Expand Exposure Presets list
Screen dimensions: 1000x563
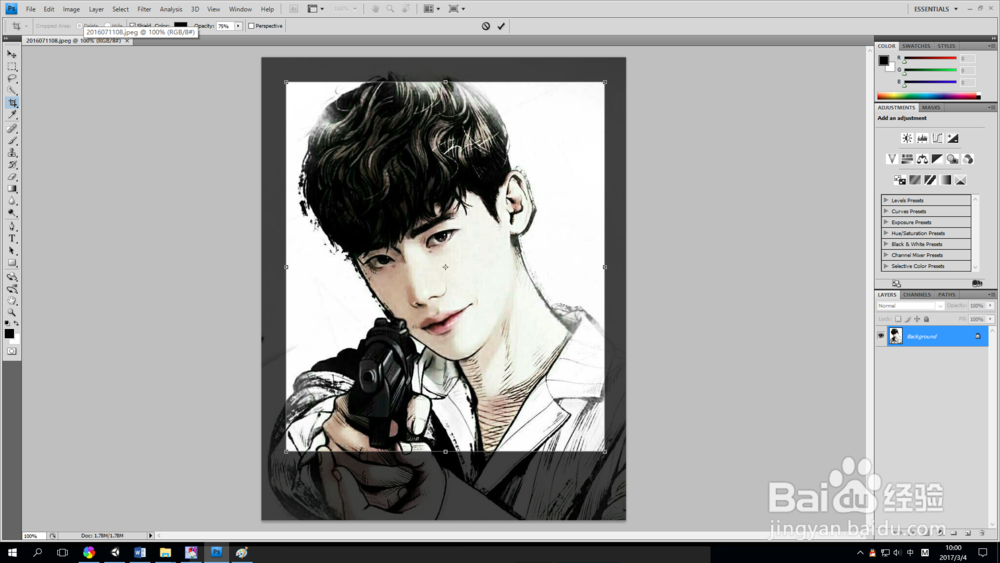pyautogui.click(x=886, y=222)
